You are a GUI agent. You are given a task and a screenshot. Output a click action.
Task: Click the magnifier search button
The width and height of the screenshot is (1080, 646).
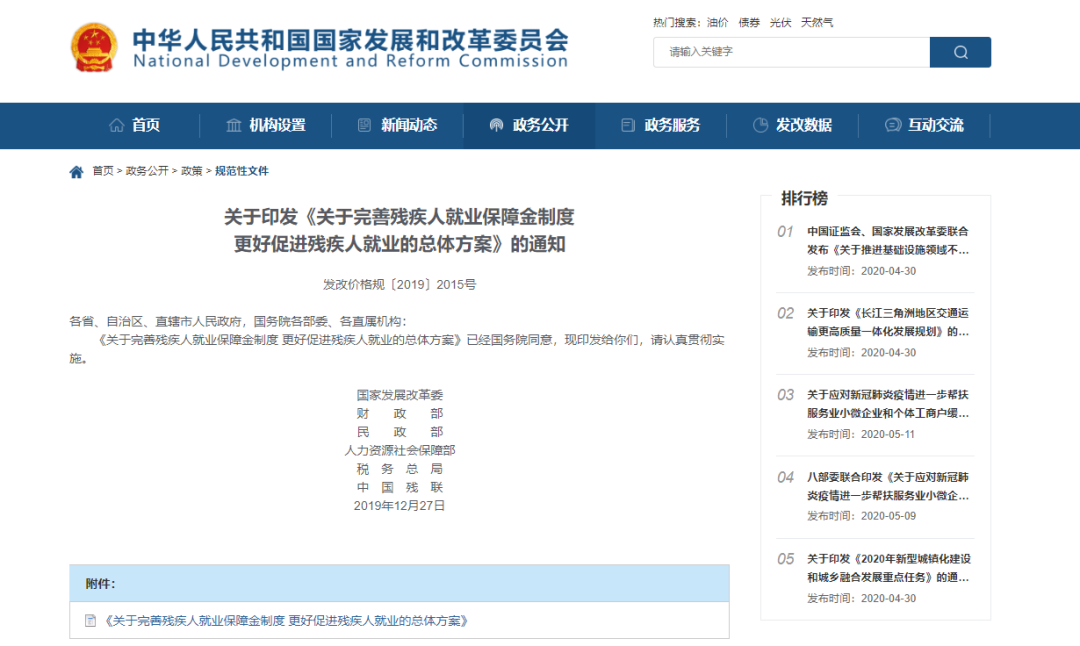tap(960, 52)
